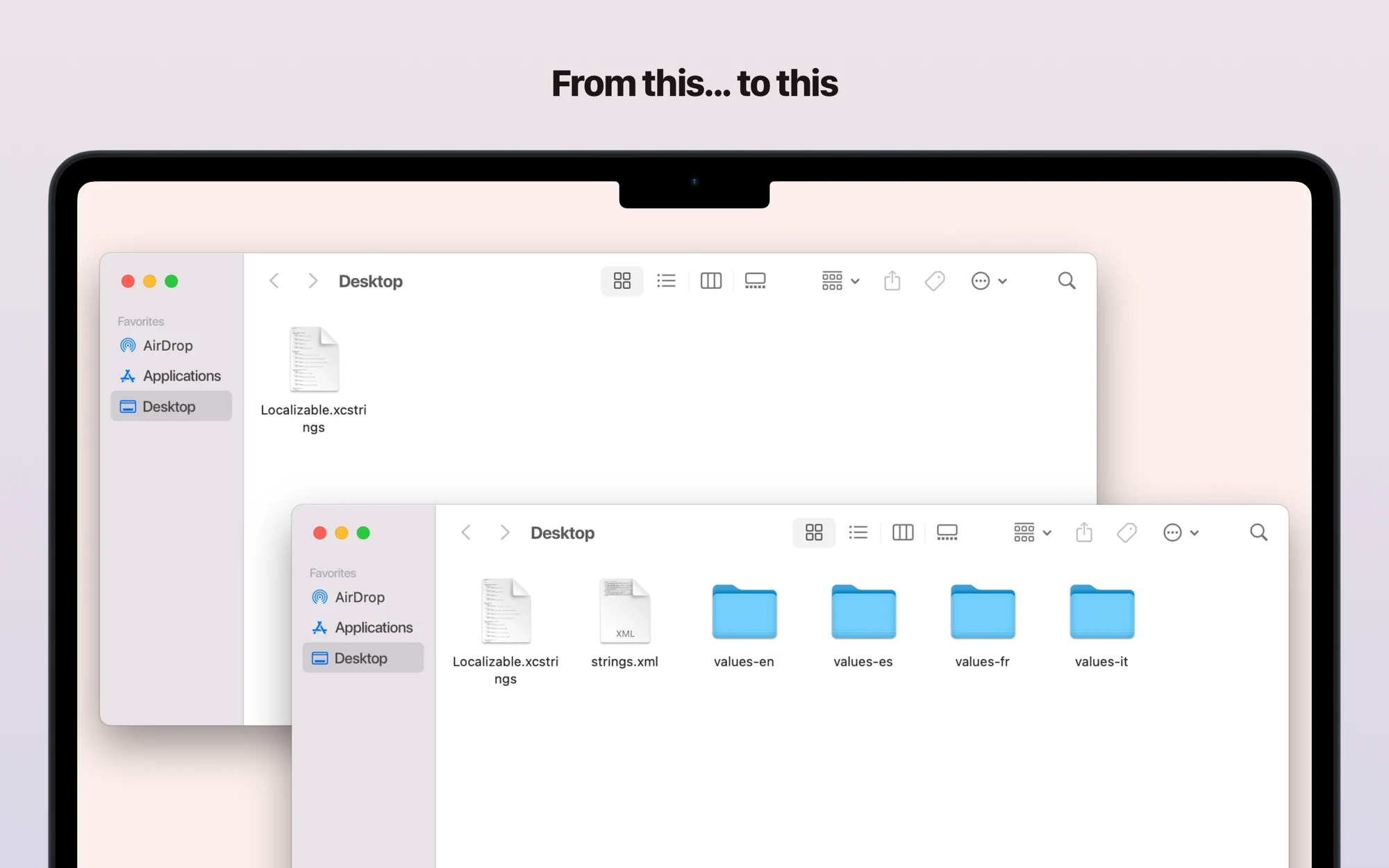Select the strings.xml file
Image resolution: width=1389 pixels, height=868 pixels.
[x=624, y=623]
